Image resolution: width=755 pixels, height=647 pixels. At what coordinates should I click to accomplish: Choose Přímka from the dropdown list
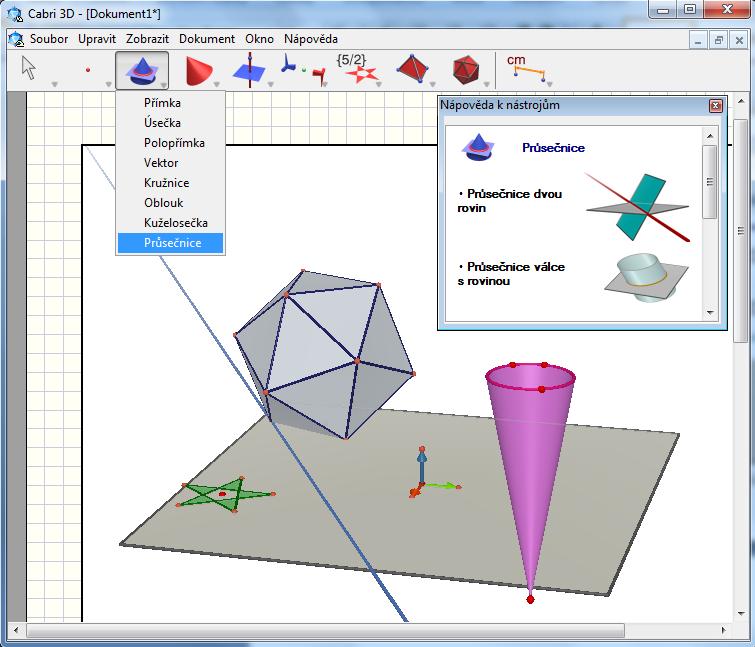(170, 103)
